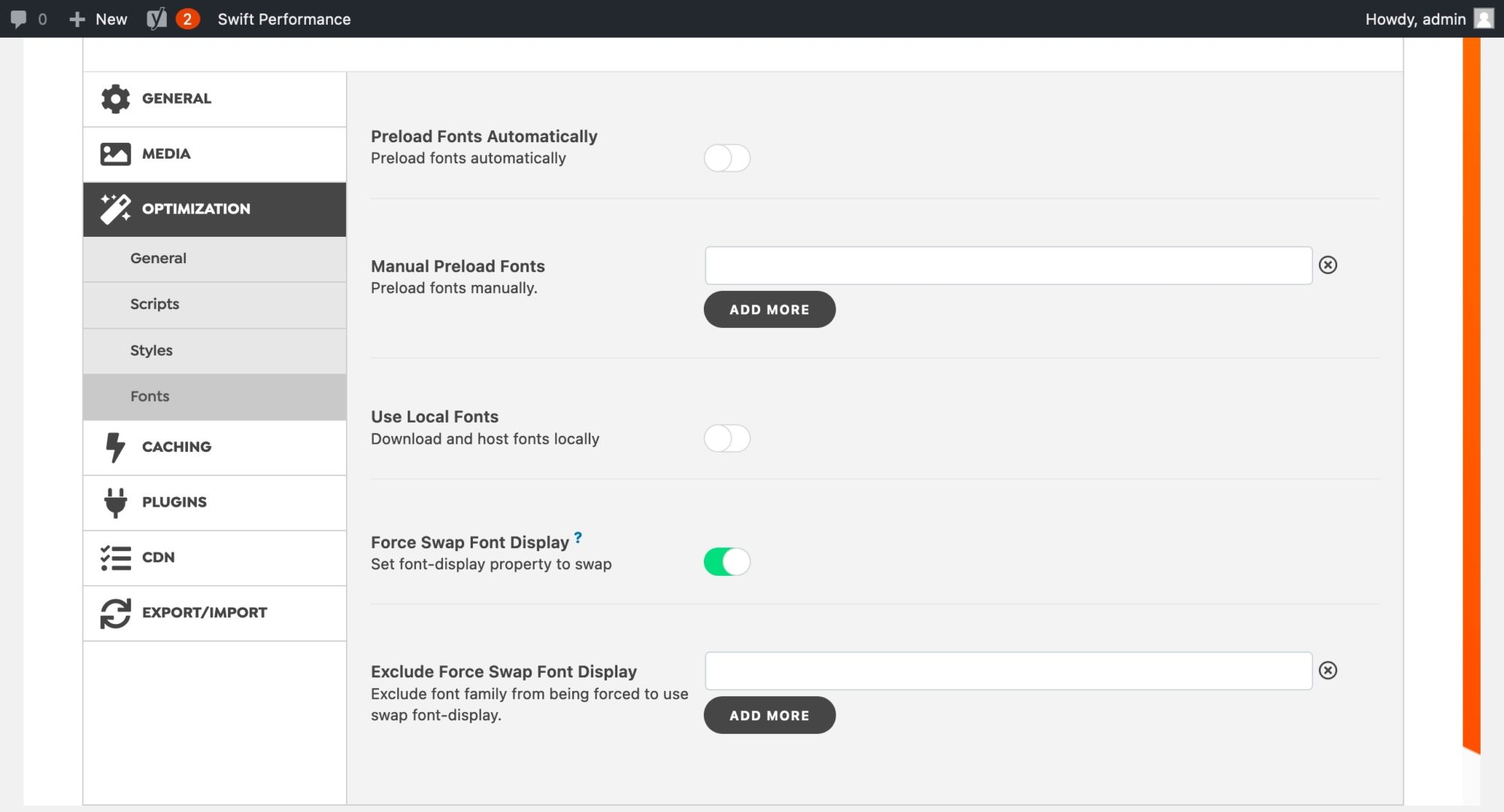The height and width of the screenshot is (812, 1504).
Task: Clear the Manual Preload Fonts field
Action: click(x=1328, y=265)
